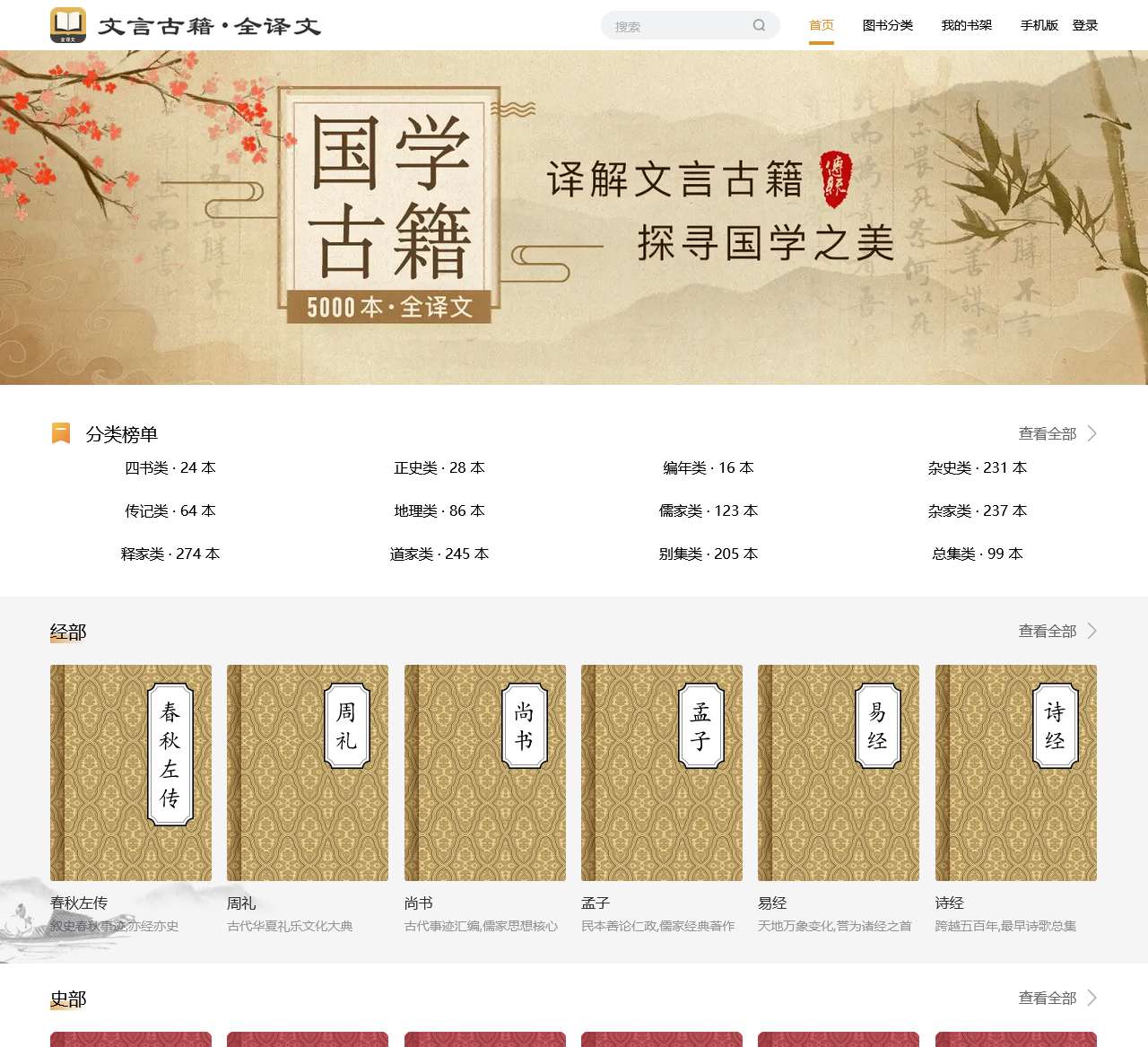1148x1047 pixels.
Task: Expand 分类榜单 with its chevron arrow
Action: click(x=1091, y=433)
